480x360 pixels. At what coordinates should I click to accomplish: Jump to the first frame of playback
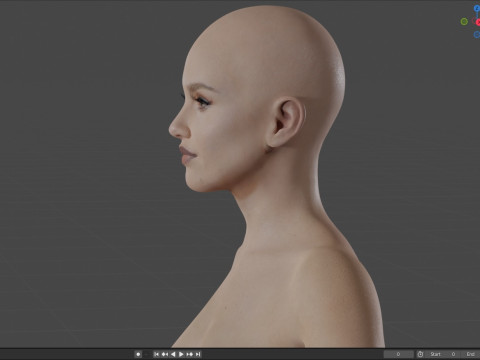(x=156, y=354)
